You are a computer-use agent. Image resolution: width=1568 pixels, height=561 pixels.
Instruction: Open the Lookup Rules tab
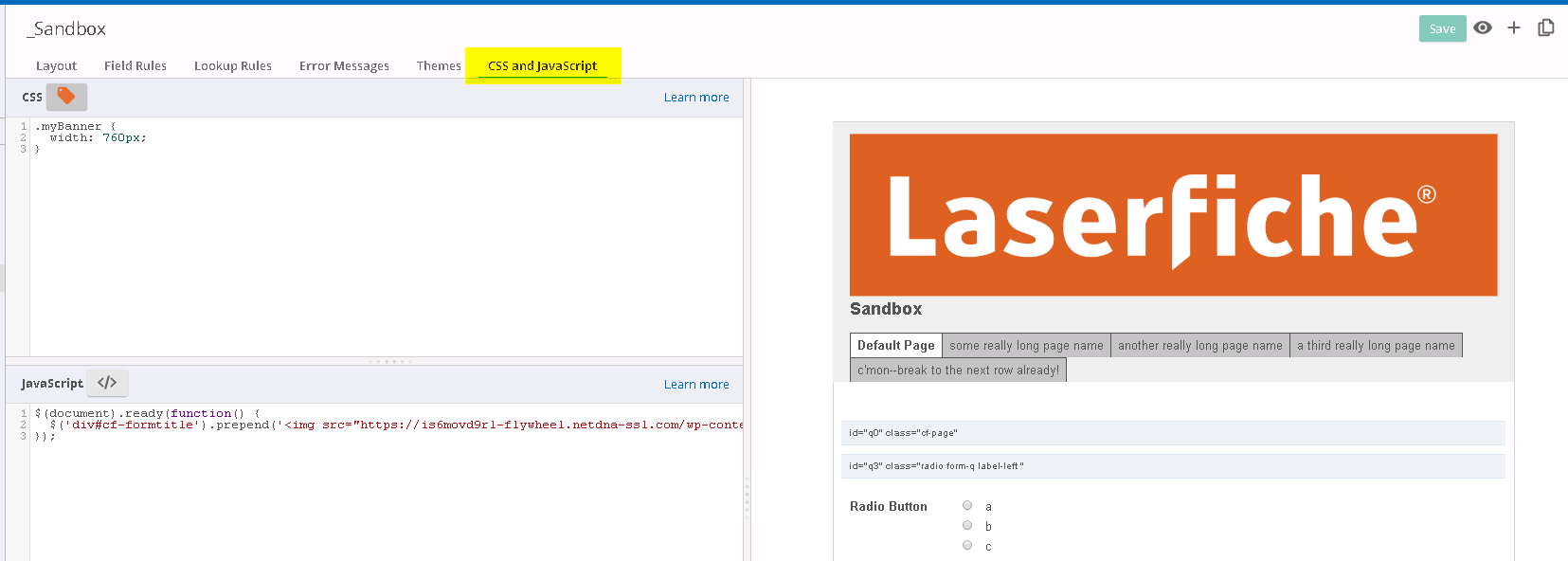(233, 65)
